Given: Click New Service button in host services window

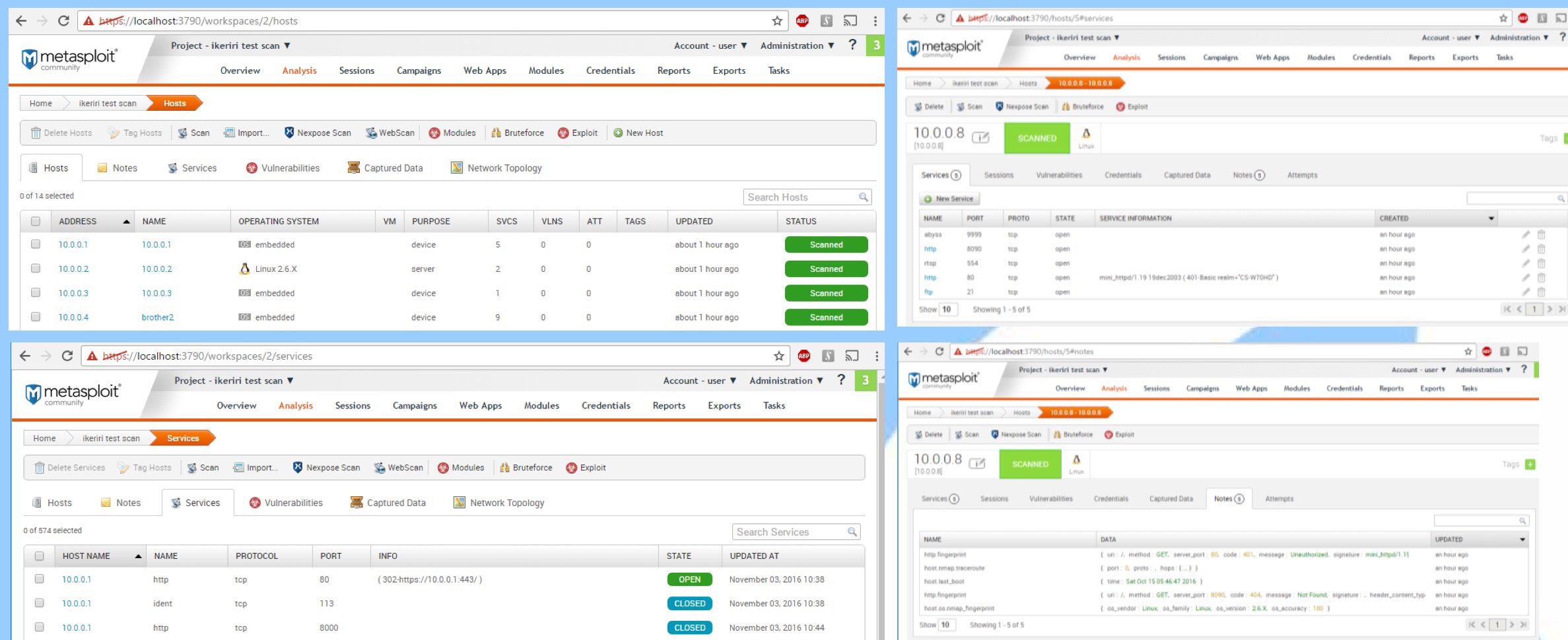Looking at the screenshot, I should [x=949, y=199].
